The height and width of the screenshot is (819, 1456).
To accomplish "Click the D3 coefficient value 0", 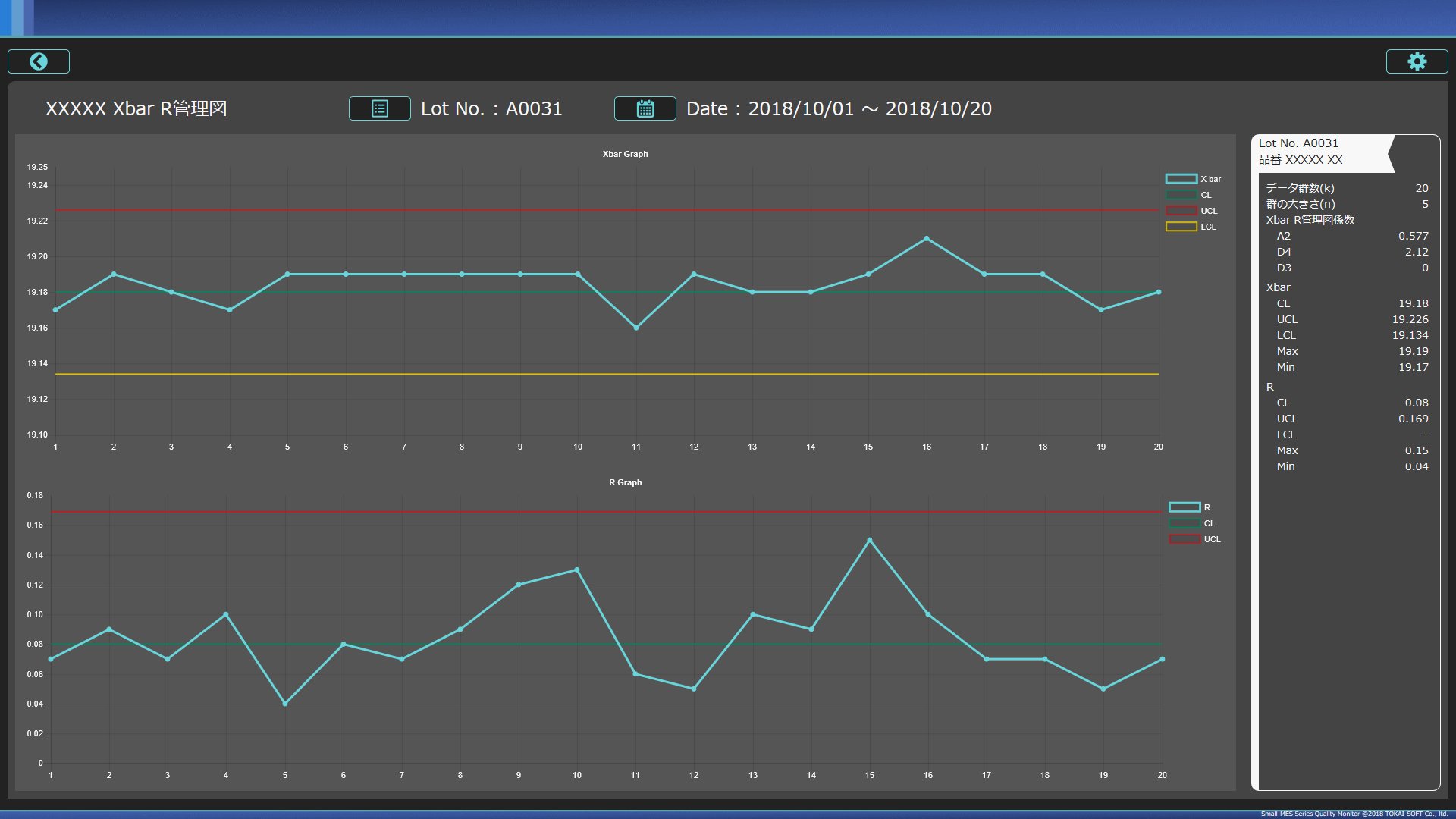I will (1425, 268).
